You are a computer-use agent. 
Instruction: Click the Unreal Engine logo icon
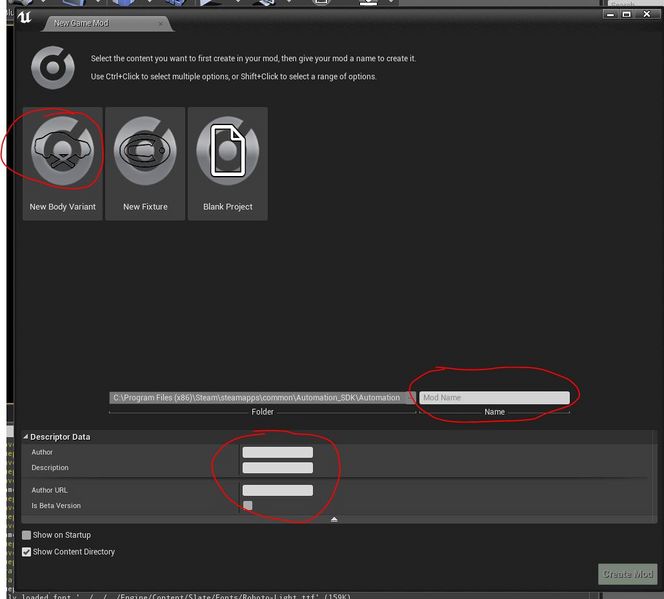[24, 18]
